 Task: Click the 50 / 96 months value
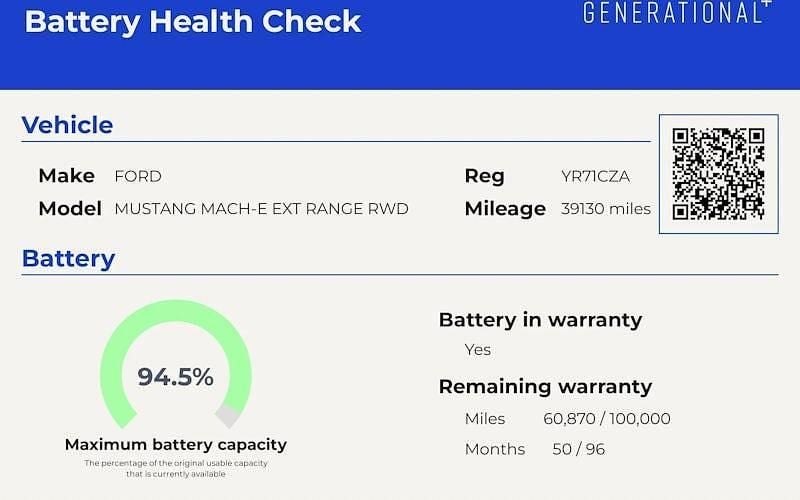(x=579, y=449)
